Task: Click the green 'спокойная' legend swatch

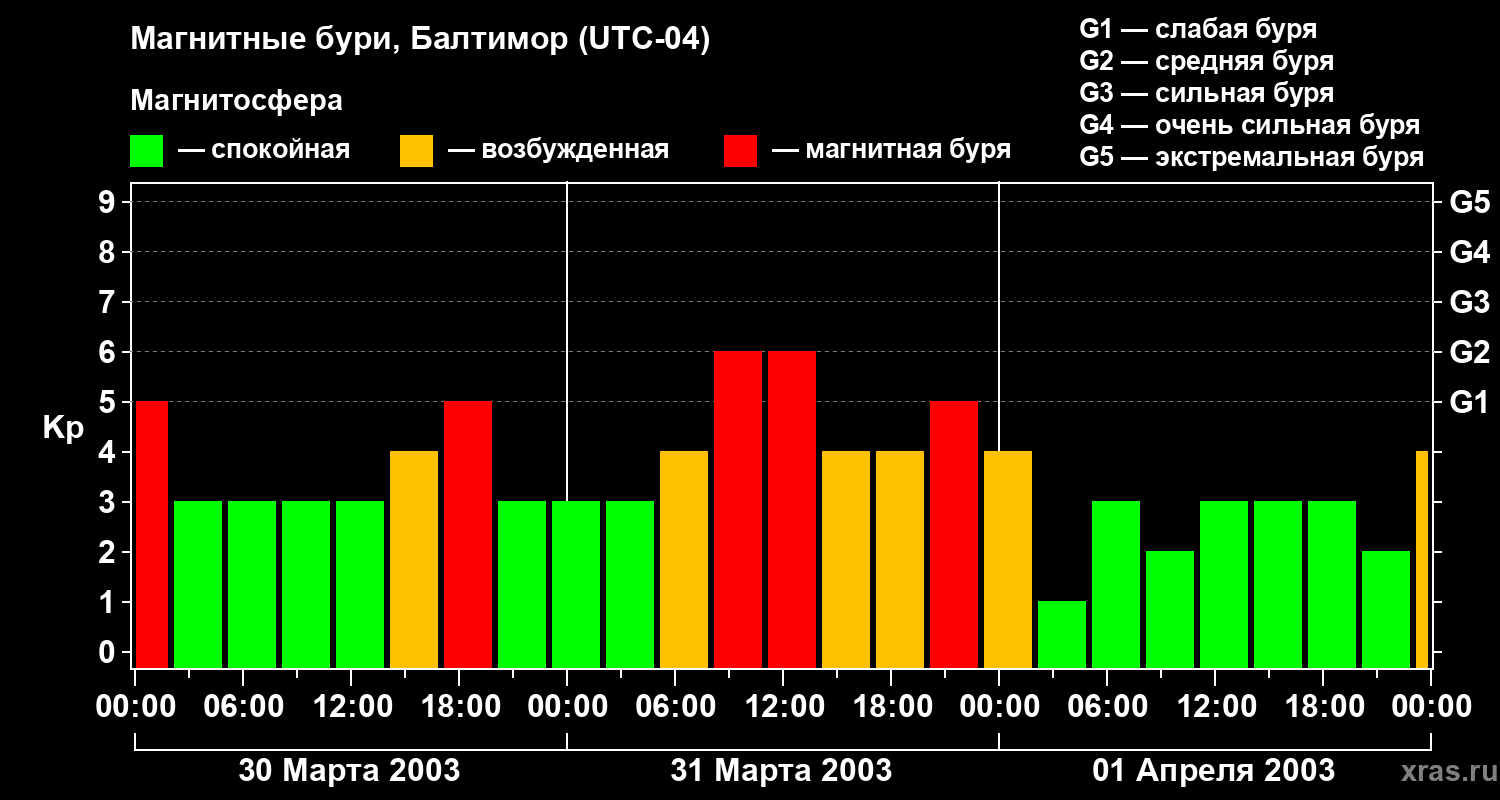Action: tap(146, 151)
